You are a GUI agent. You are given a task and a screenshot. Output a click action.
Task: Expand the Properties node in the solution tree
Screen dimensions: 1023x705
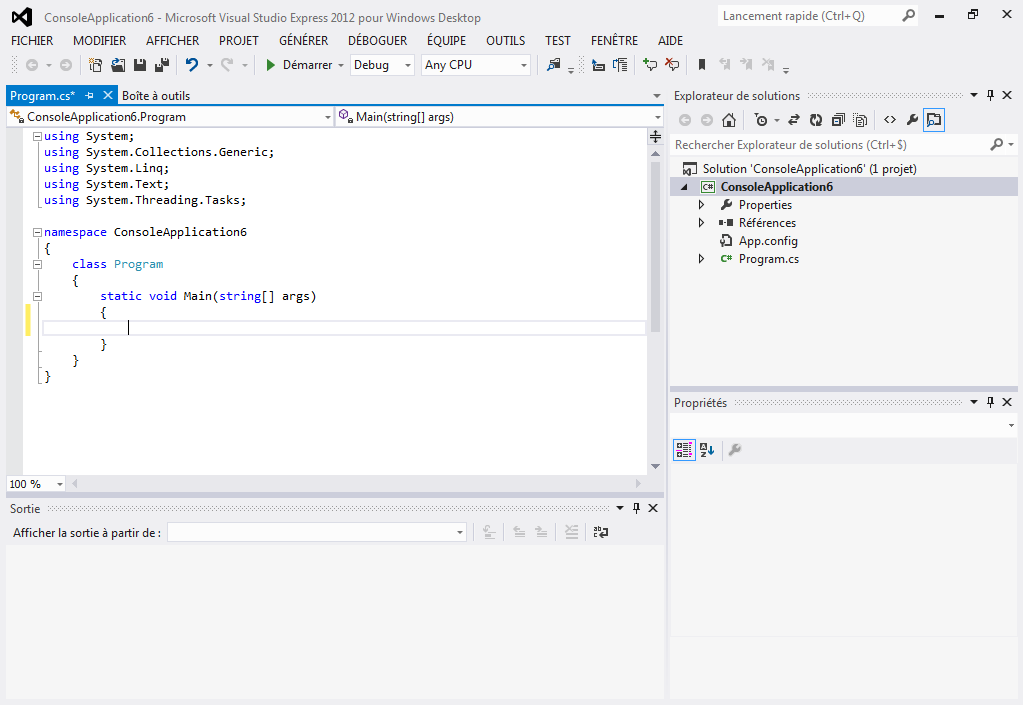click(x=701, y=205)
